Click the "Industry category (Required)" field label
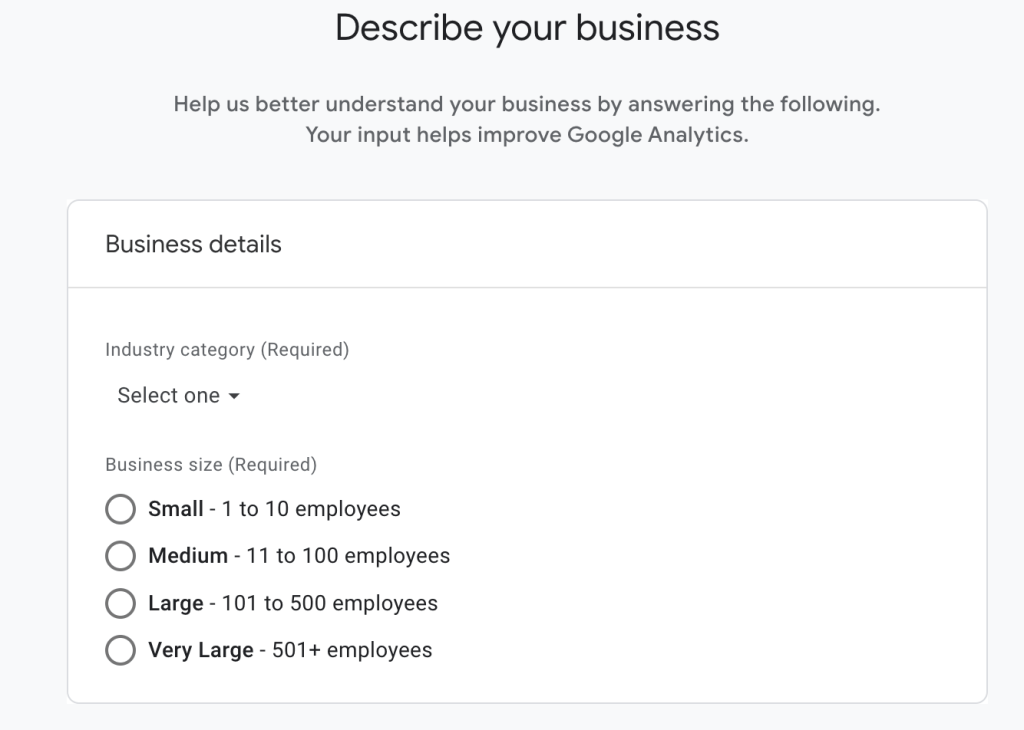The width and height of the screenshot is (1024, 730). pyautogui.click(x=227, y=350)
